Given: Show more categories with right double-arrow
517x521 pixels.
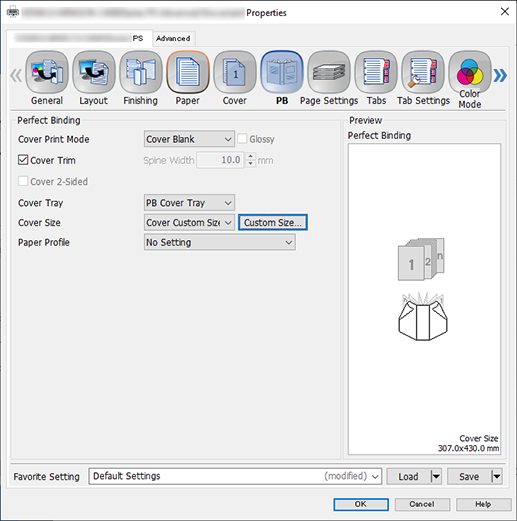Looking at the screenshot, I should click(500, 75).
